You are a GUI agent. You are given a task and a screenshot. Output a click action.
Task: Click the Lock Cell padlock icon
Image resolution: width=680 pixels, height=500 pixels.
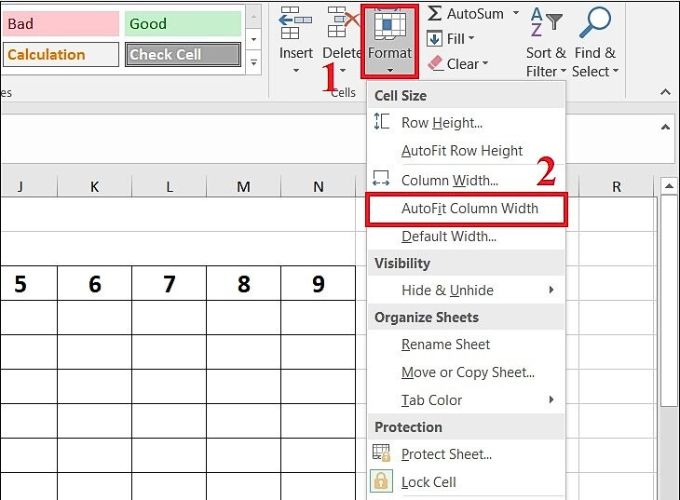(x=381, y=481)
